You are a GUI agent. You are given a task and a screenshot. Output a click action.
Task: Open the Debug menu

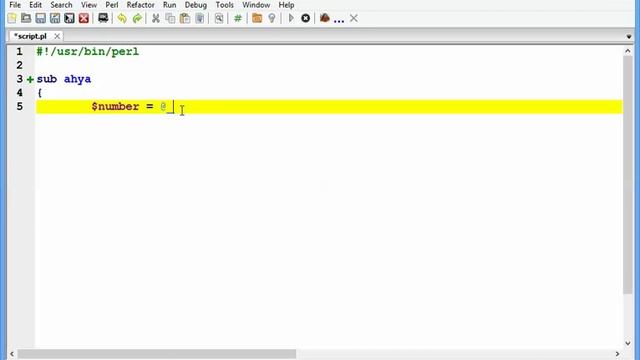[x=196, y=5]
